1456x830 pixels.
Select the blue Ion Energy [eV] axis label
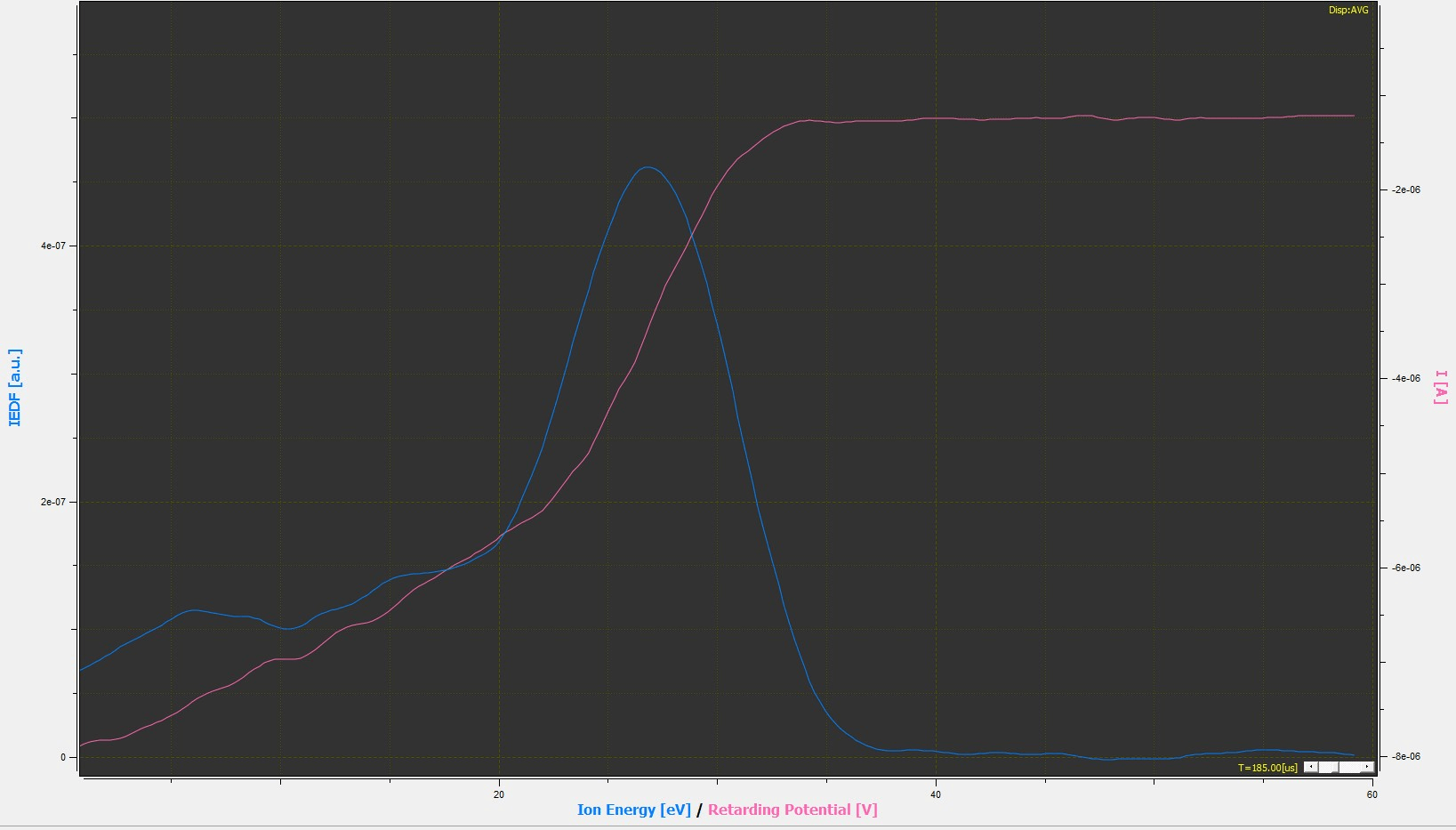[633, 810]
